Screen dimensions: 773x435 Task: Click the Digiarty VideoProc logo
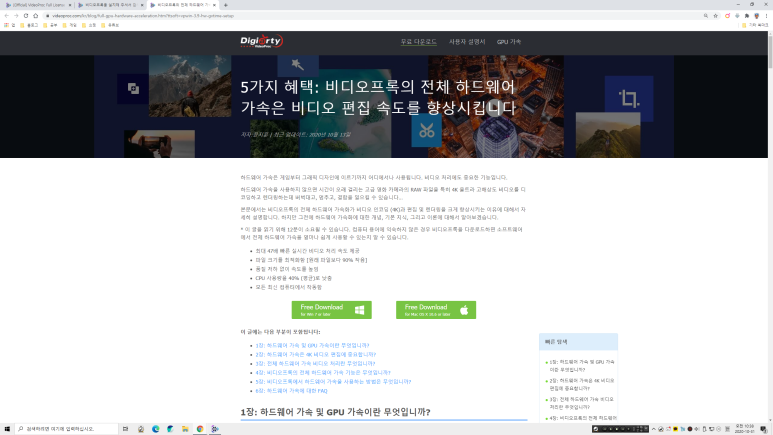262,41
